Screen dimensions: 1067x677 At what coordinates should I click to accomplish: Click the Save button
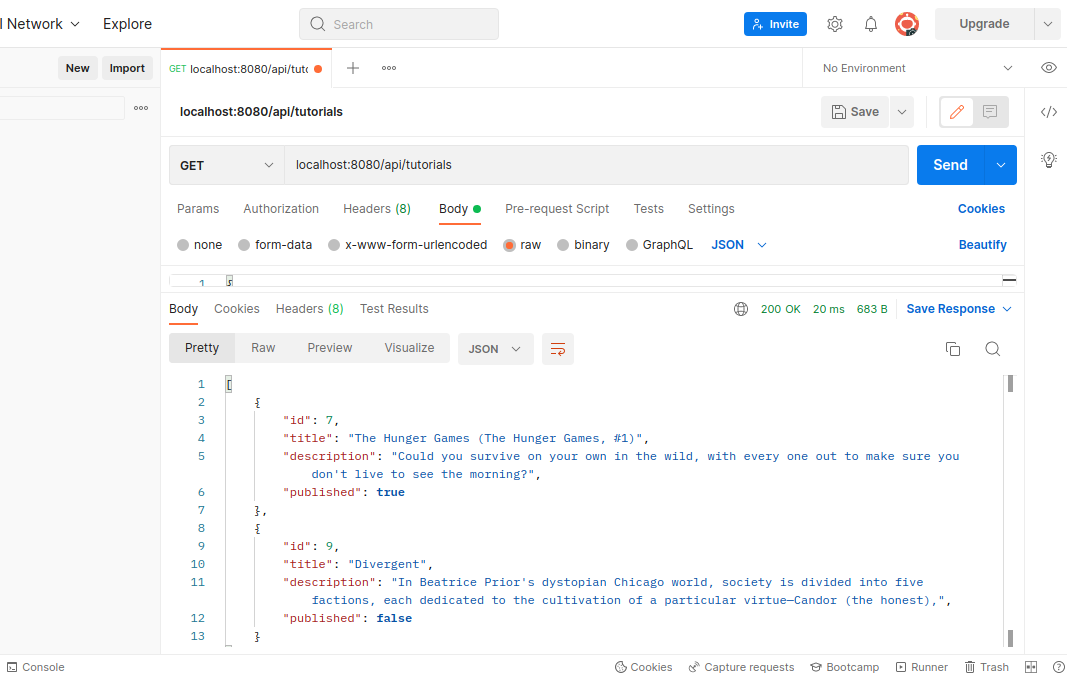coord(855,112)
